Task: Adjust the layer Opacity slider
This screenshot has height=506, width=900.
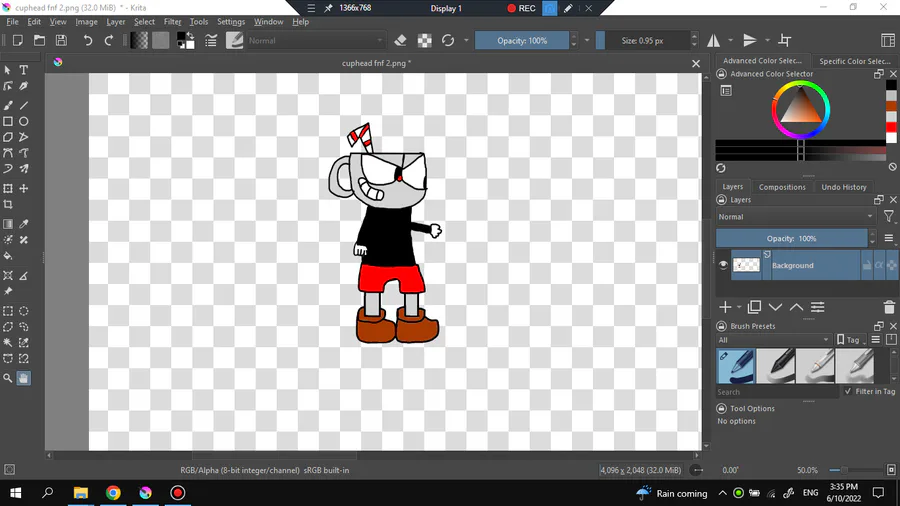Action: 792,239
